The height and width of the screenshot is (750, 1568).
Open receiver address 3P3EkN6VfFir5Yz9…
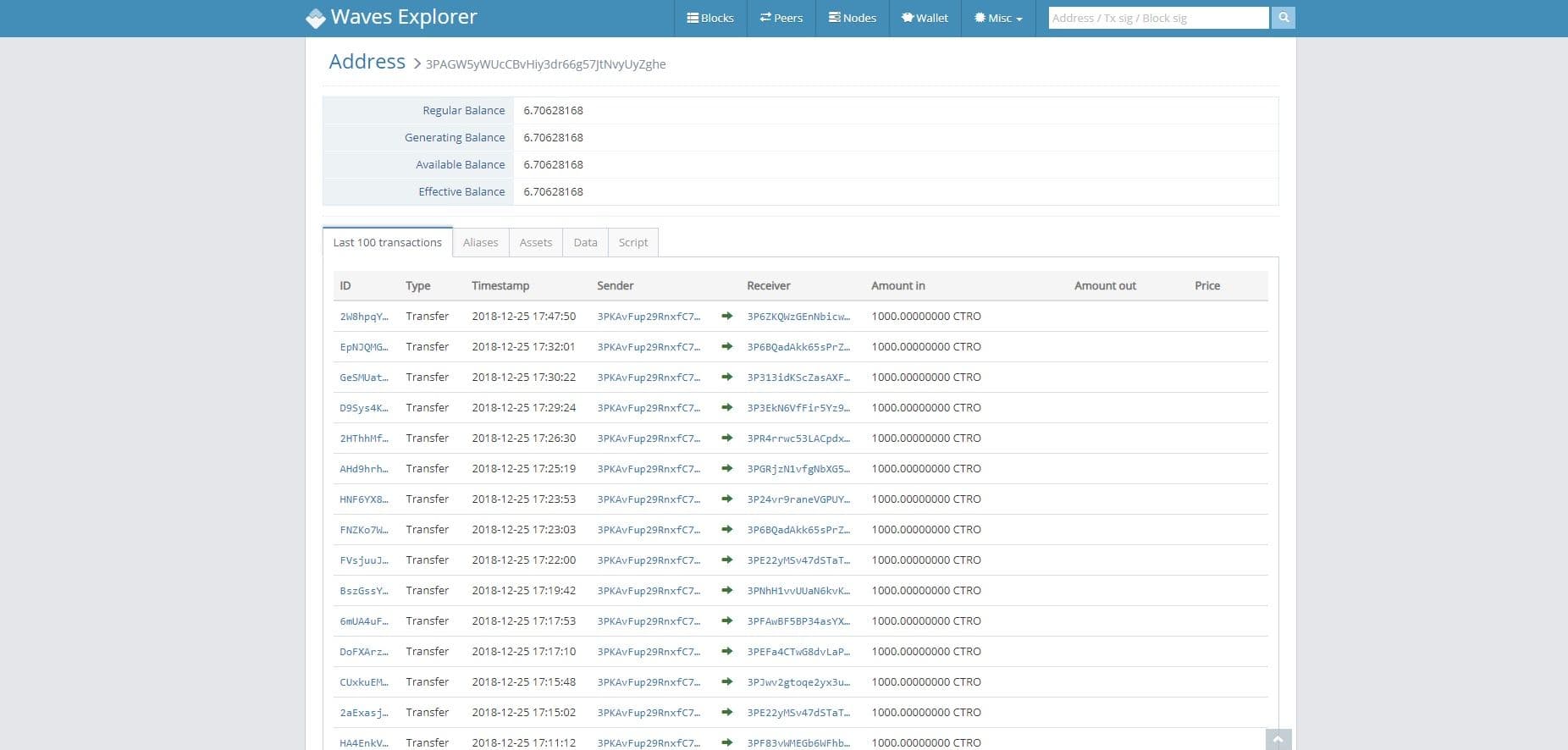[x=798, y=408]
